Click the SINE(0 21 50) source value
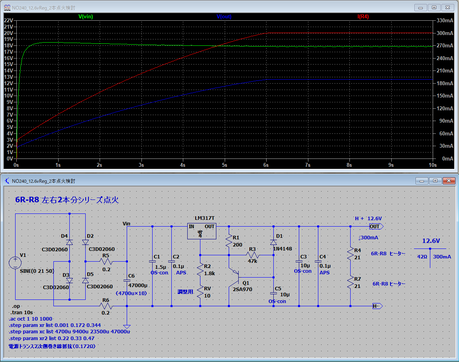 click(x=37, y=271)
